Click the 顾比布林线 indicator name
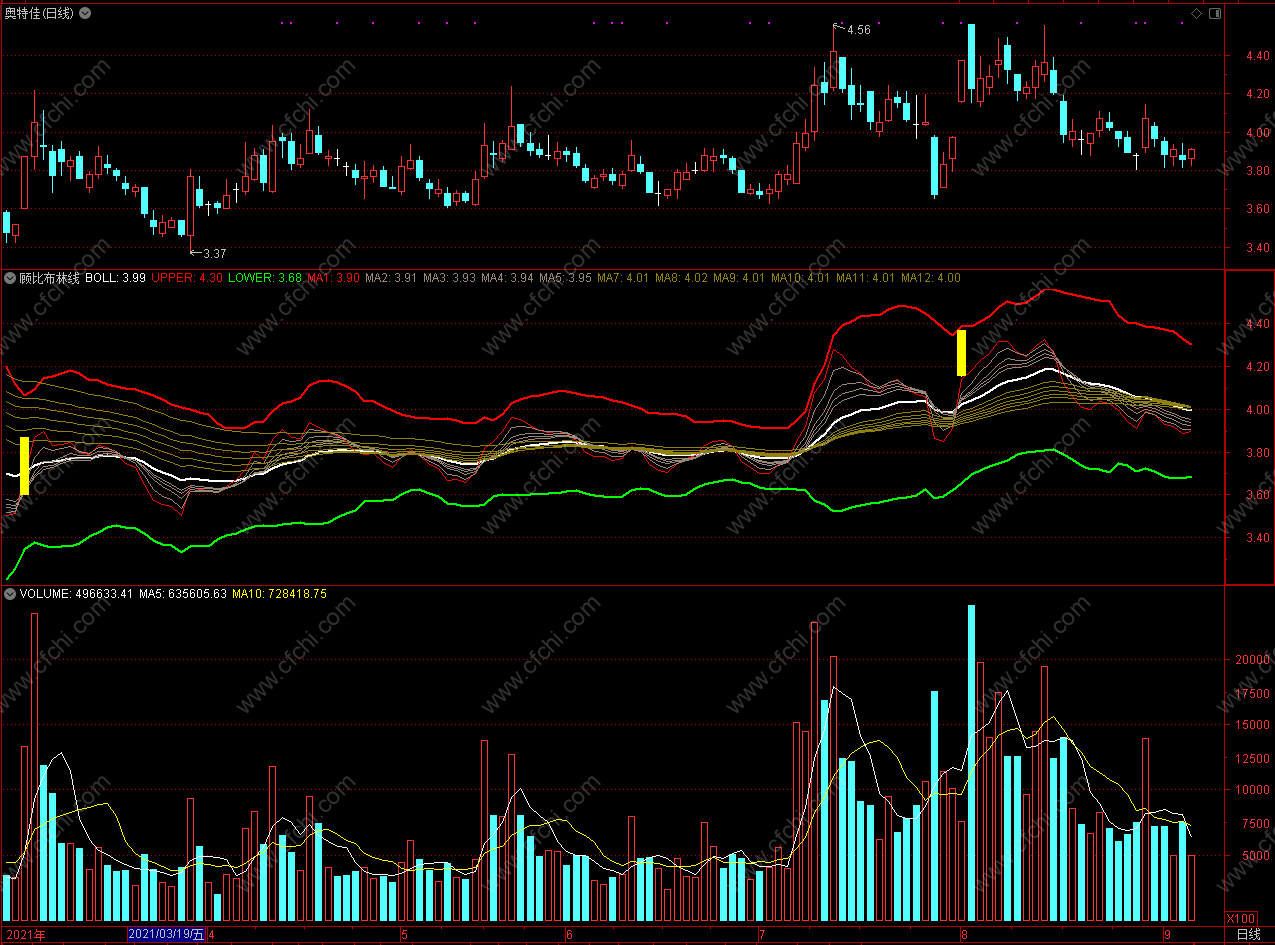1275x945 pixels. [x=49, y=278]
